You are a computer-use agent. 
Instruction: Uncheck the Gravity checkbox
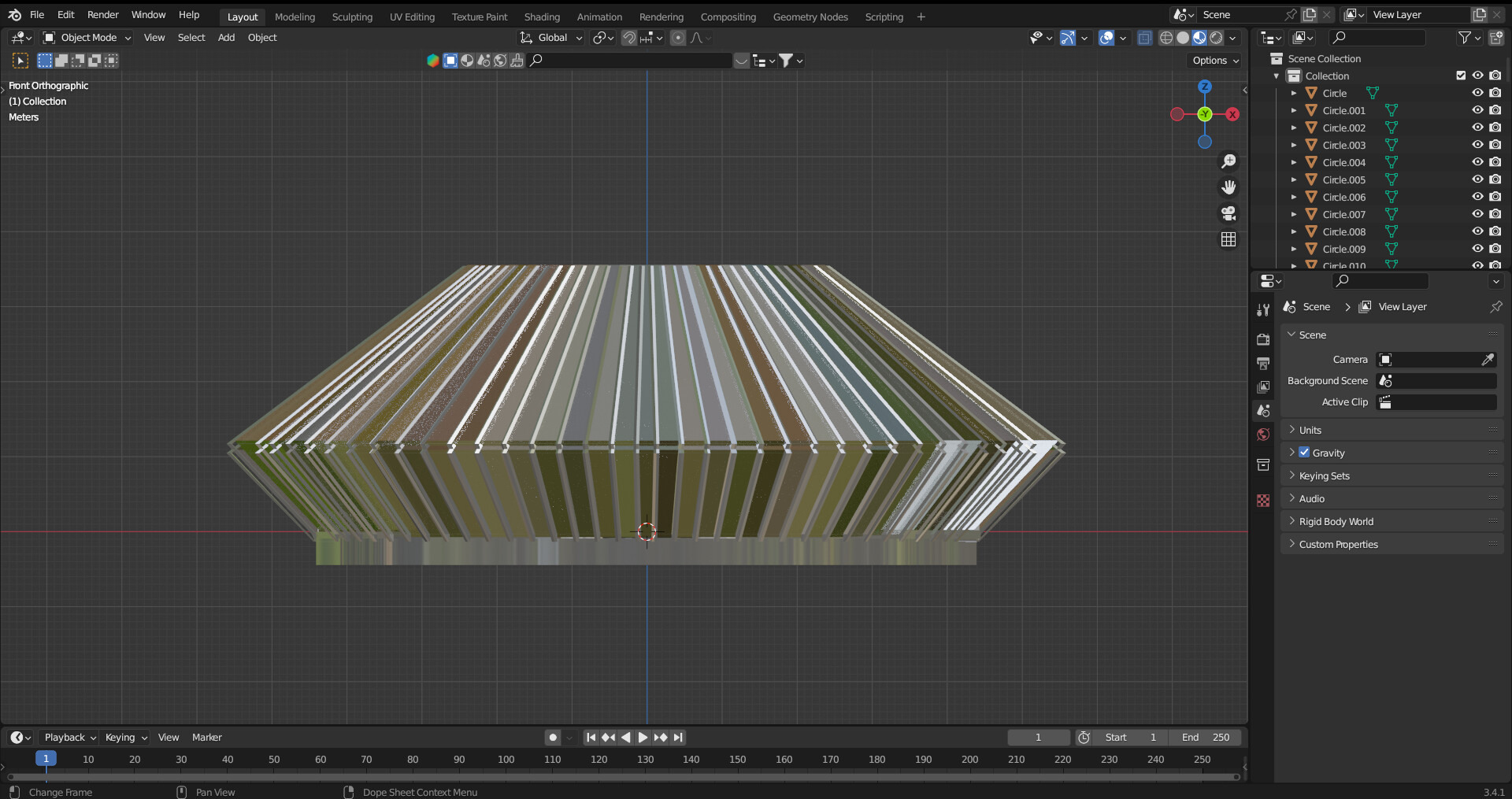coord(1304,453)
